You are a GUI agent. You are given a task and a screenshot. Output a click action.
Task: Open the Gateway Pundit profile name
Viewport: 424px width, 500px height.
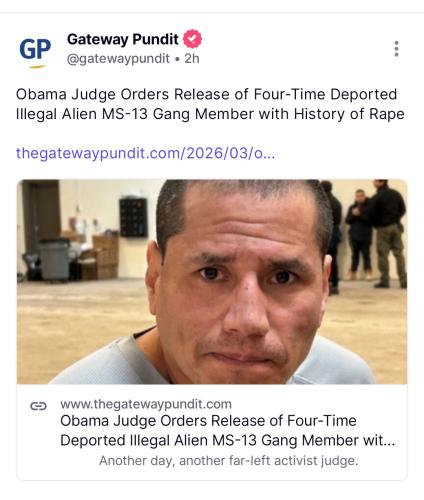click(123, 39)
